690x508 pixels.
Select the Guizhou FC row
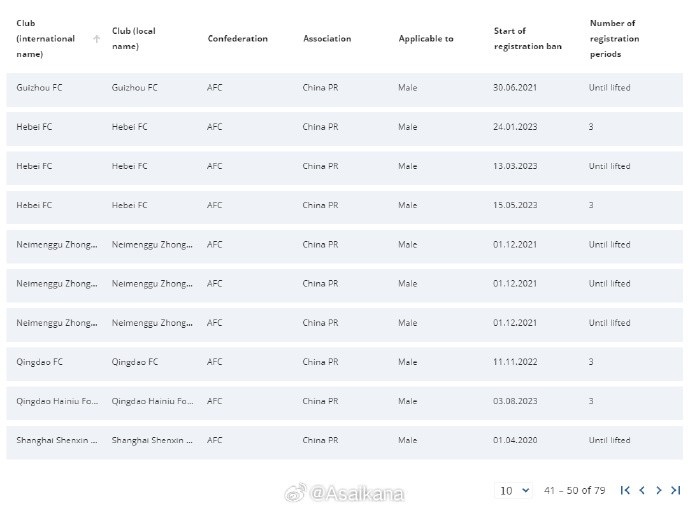[345, 90]
